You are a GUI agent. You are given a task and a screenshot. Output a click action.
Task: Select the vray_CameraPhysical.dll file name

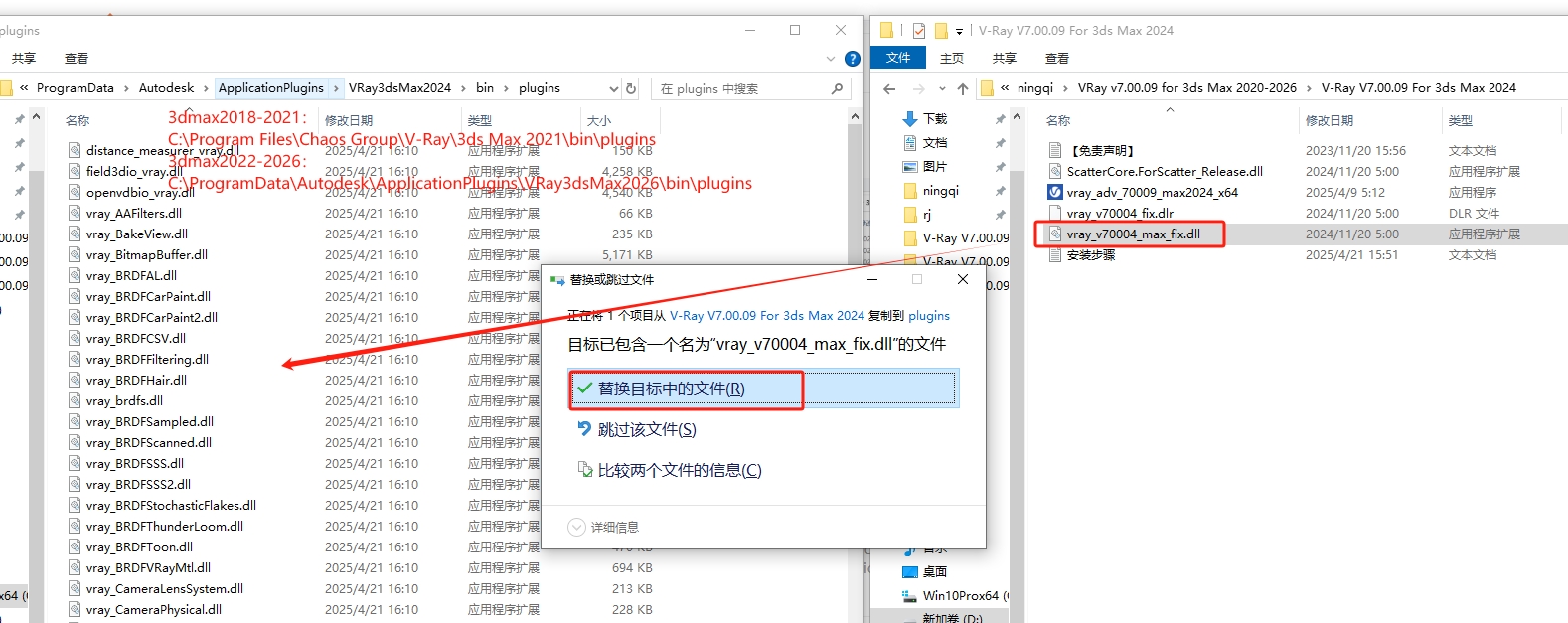[x=154, y=609]
